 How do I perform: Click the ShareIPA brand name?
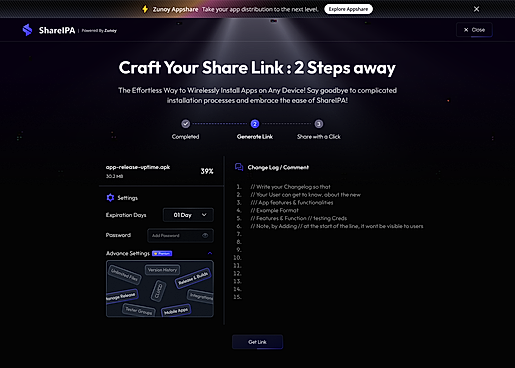click(x=57, y=30)
